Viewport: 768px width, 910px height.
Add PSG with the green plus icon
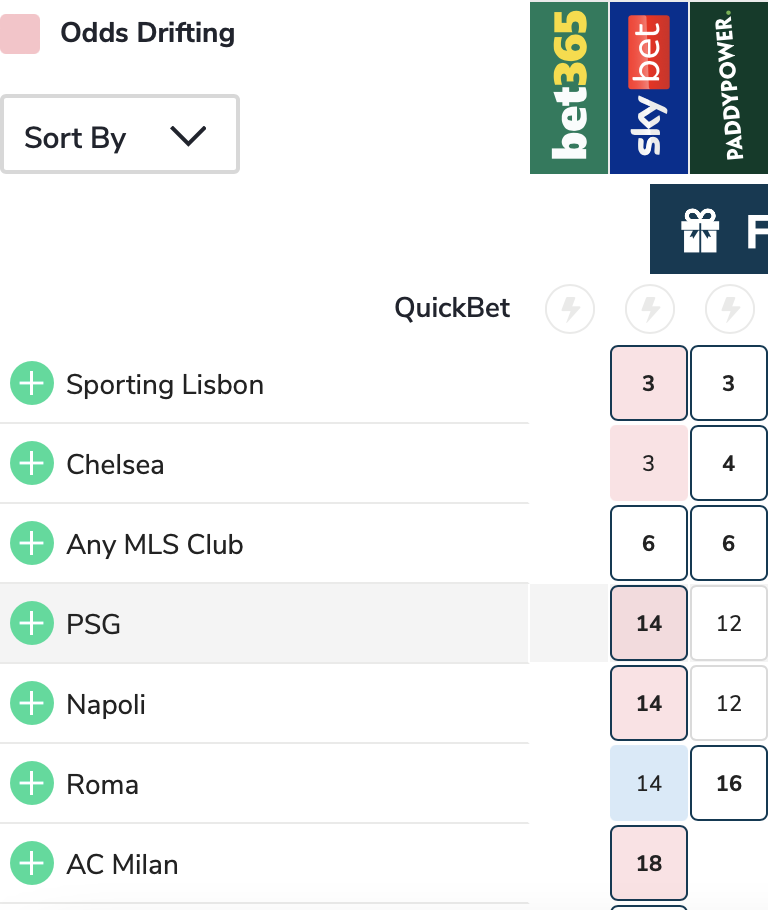[x=32, y=624]
